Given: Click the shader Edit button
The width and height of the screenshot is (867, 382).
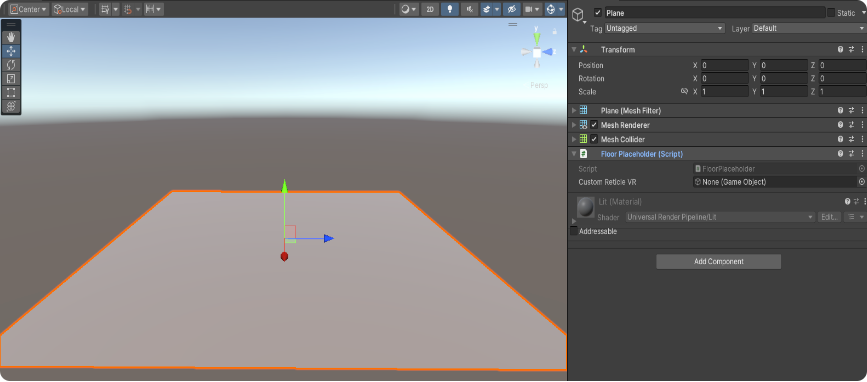Looking at the screenshot, I should point(829,217).
